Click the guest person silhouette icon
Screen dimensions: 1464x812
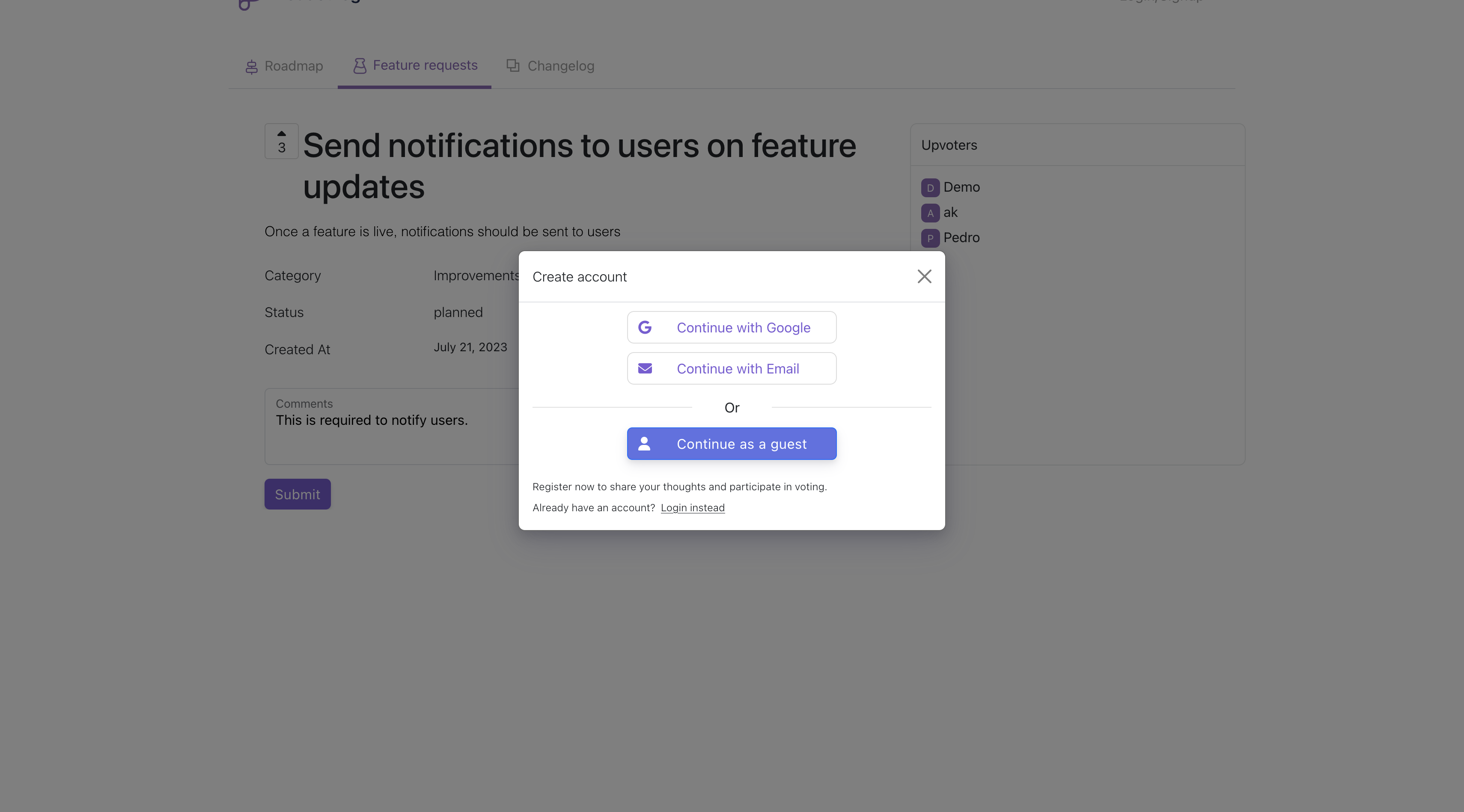pyautogui.click(x=644, y=444)
